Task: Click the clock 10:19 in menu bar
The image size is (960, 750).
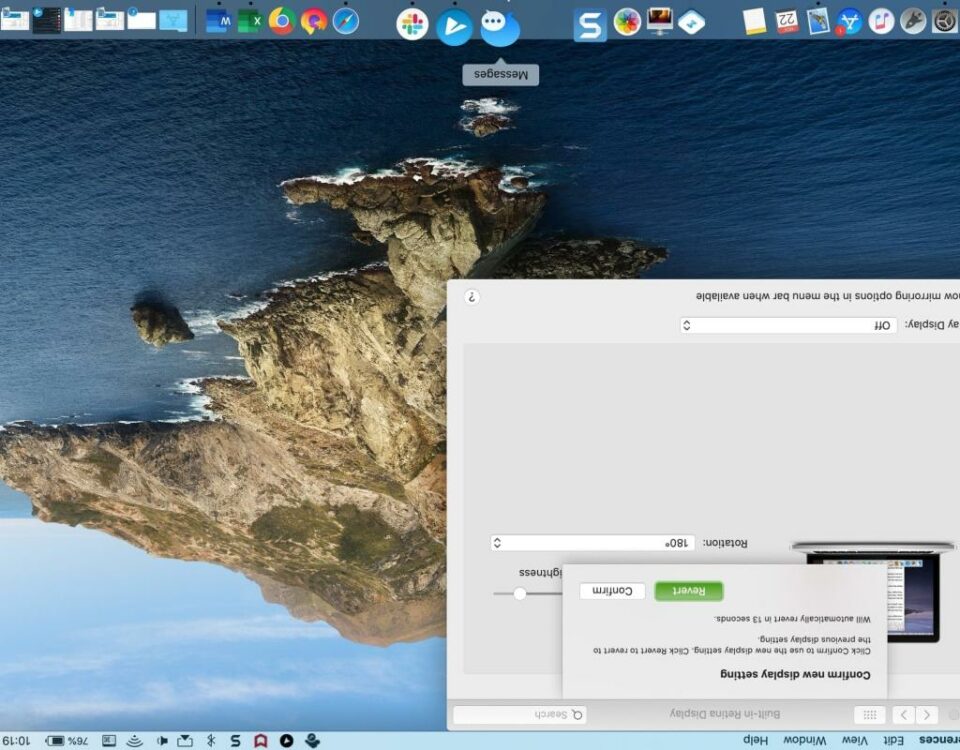Action: coord(16,741)
